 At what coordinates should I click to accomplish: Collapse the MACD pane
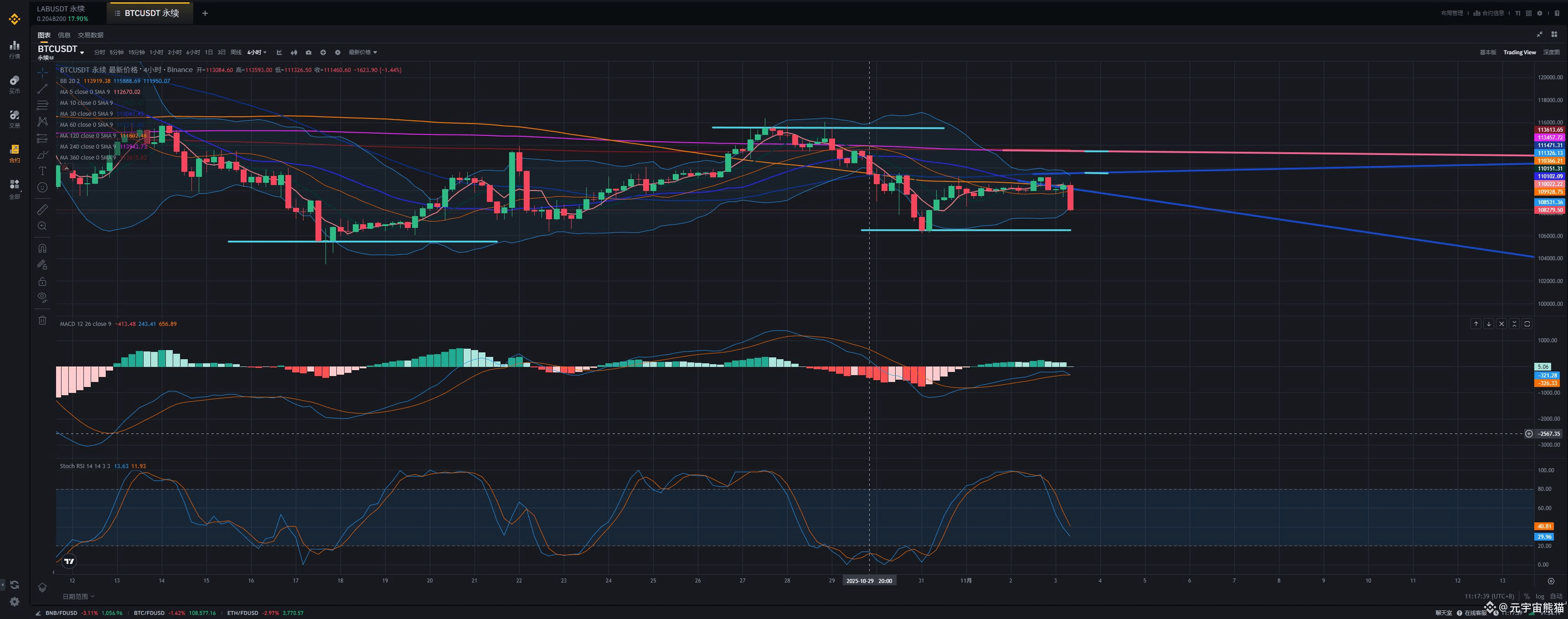(1514, 324)
